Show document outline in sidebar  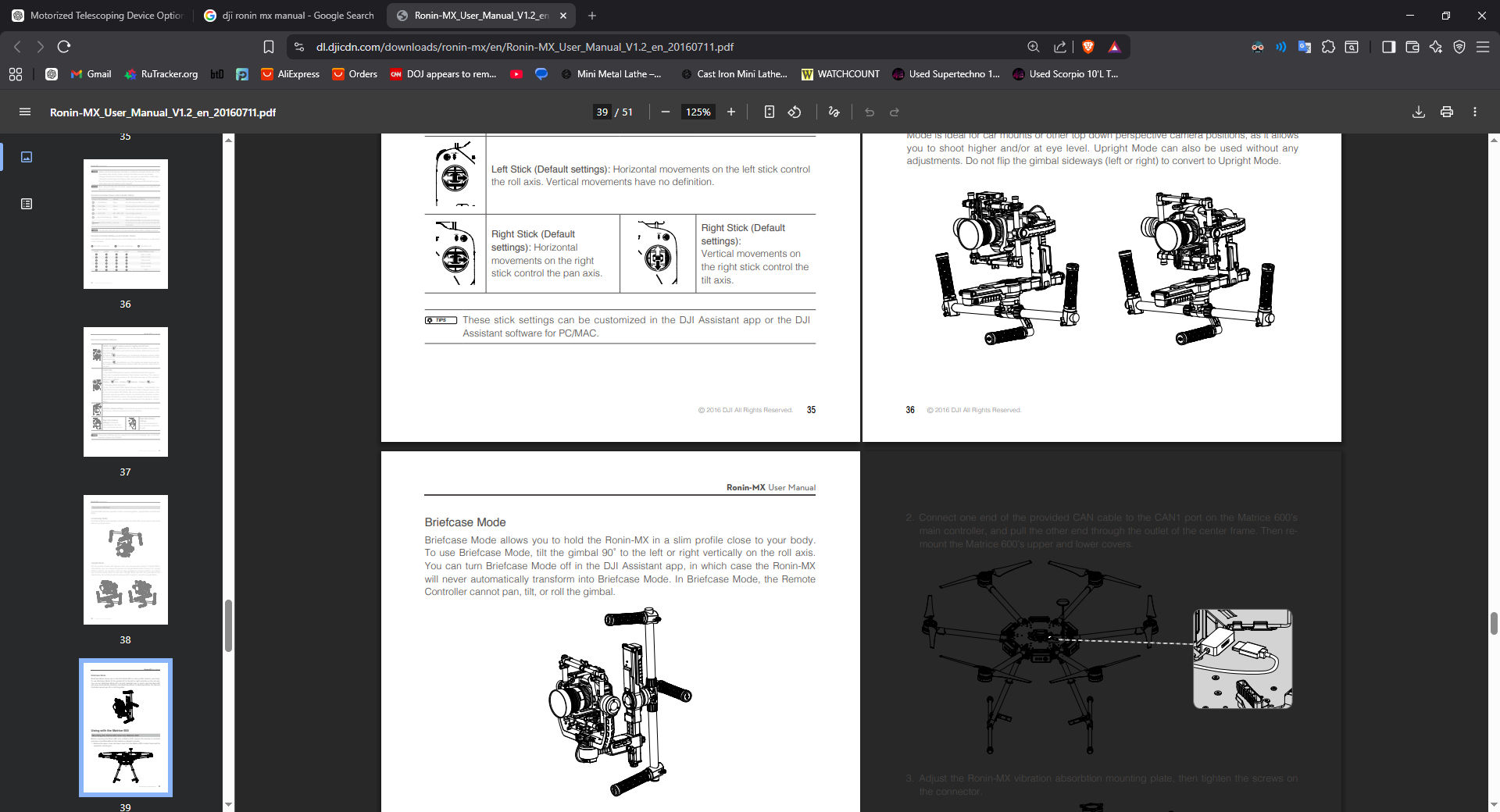click(27, 204)
